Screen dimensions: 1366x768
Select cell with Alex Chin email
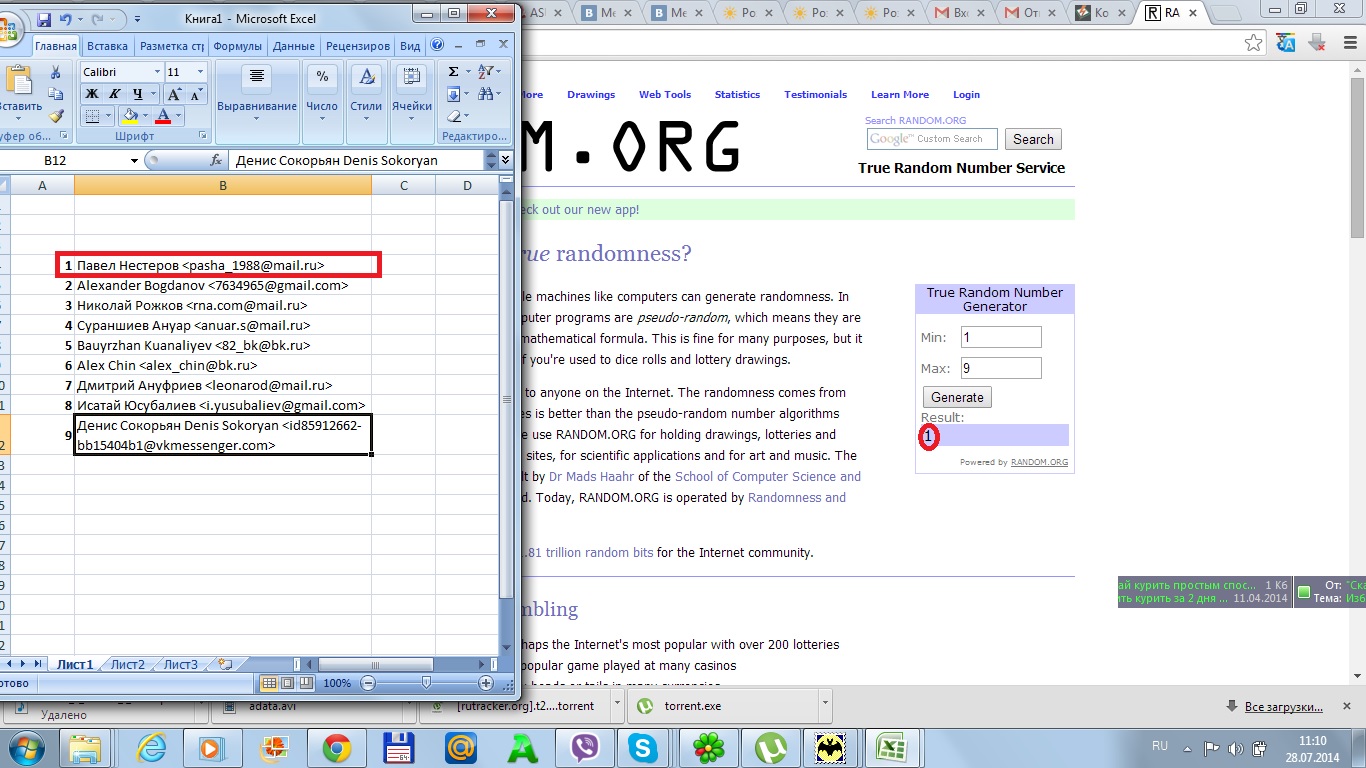(223, 365)
